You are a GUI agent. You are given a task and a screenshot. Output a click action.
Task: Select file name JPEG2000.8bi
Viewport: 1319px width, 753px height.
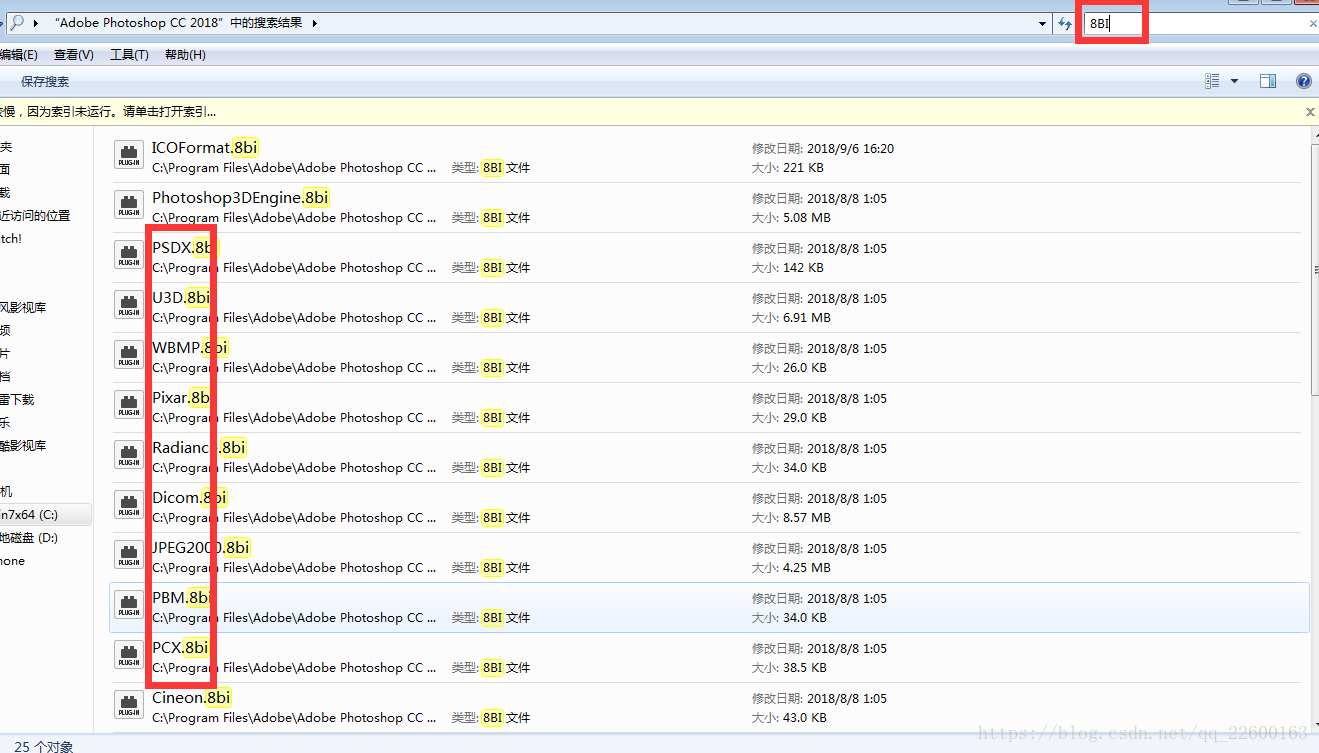click(201, 548)
